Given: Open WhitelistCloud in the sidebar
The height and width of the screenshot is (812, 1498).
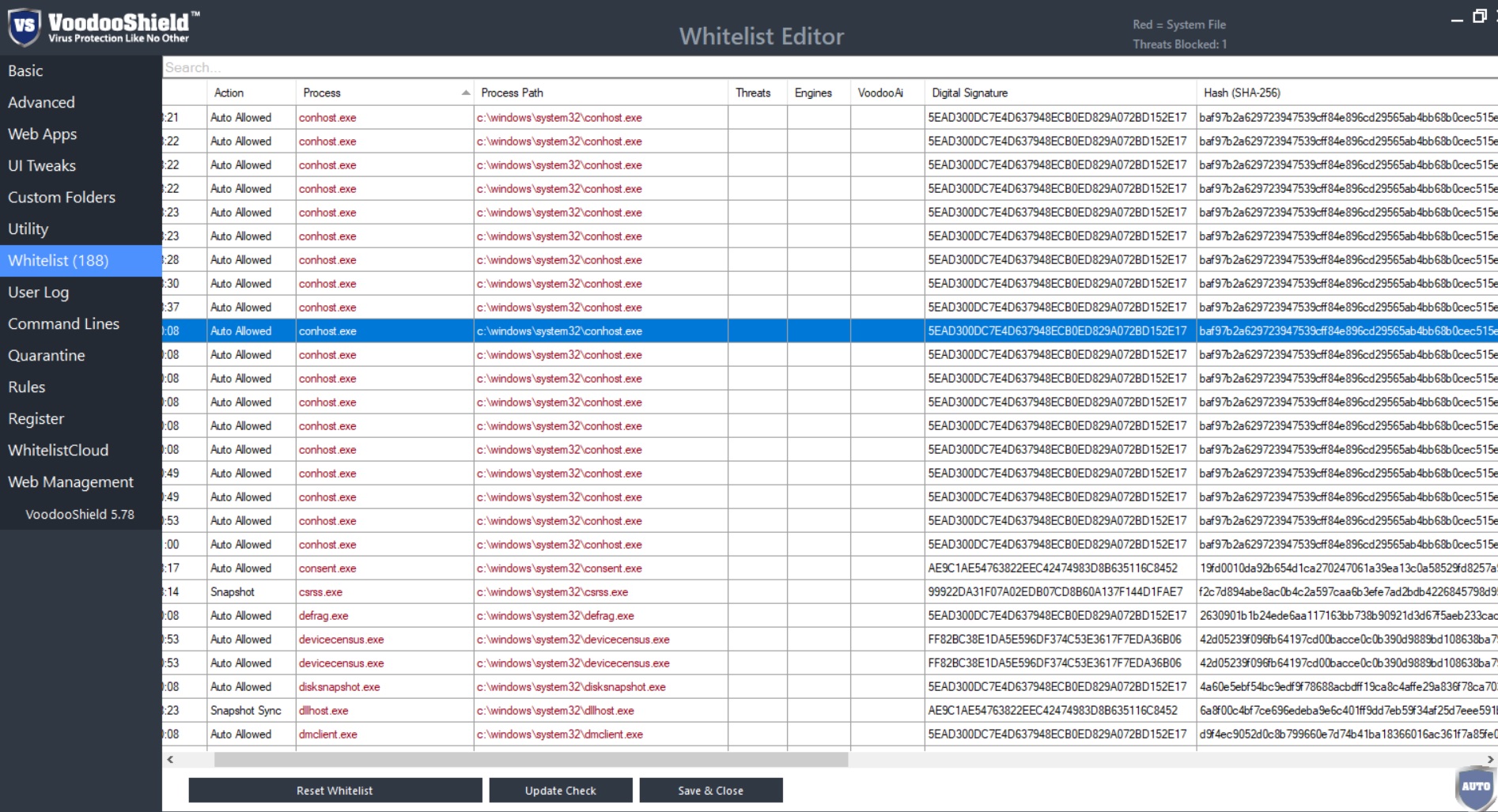Looking at the screenshot, I should coord(81,451).
